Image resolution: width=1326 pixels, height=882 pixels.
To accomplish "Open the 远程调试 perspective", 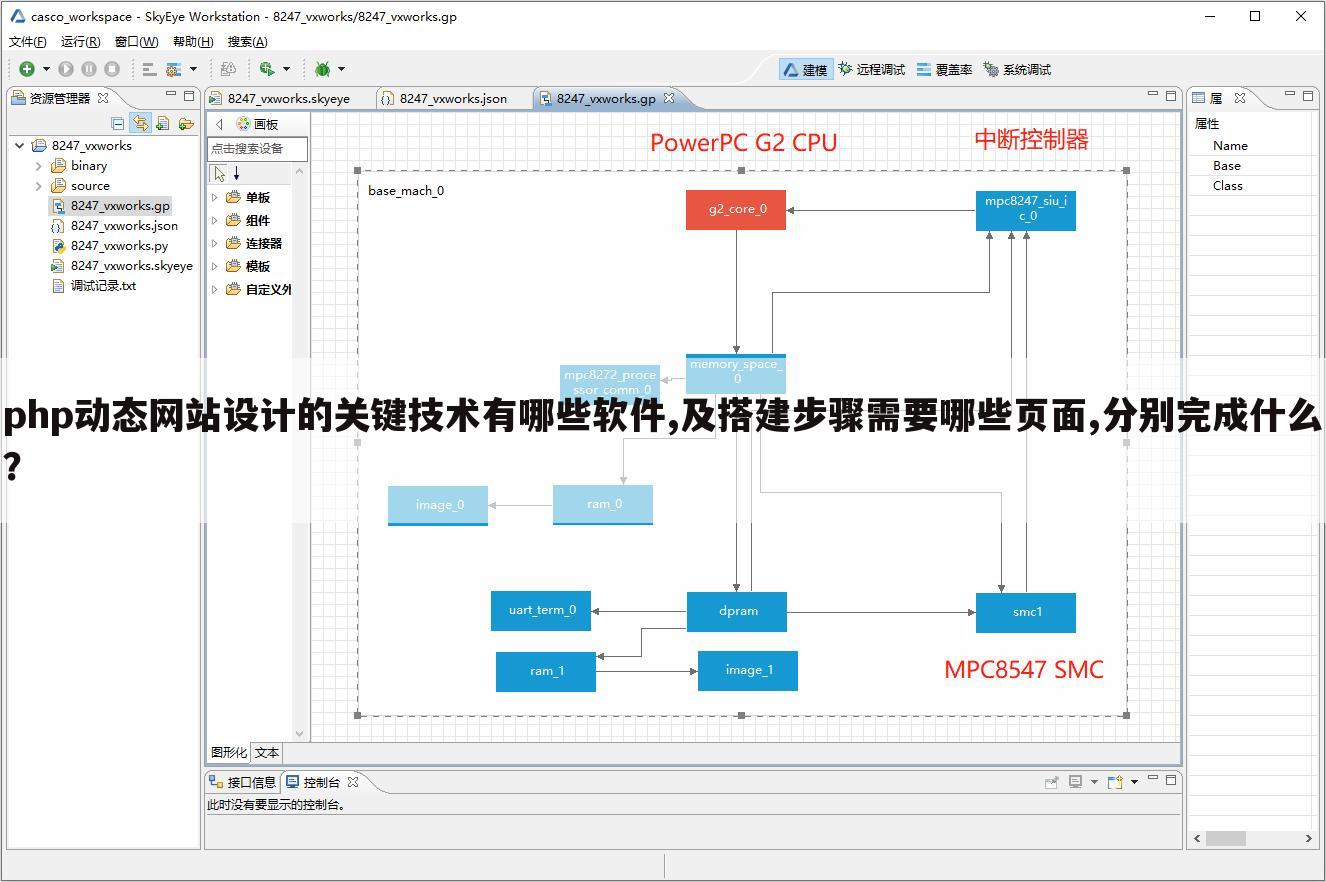I will point(872,69).
